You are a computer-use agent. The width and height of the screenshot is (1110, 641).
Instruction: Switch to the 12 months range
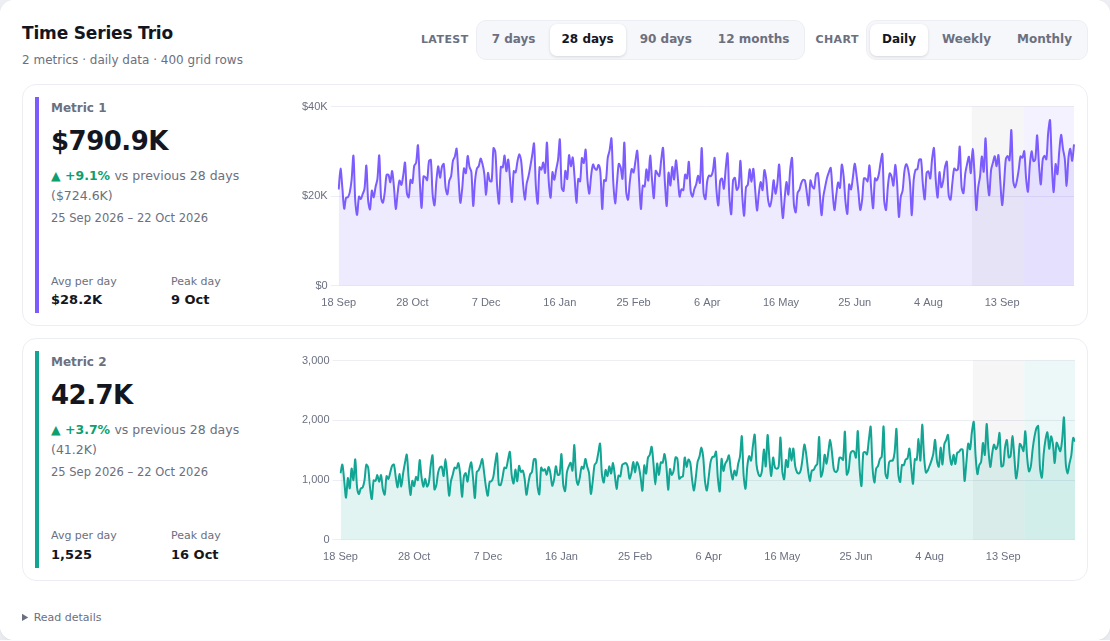[x=753, y=39]
